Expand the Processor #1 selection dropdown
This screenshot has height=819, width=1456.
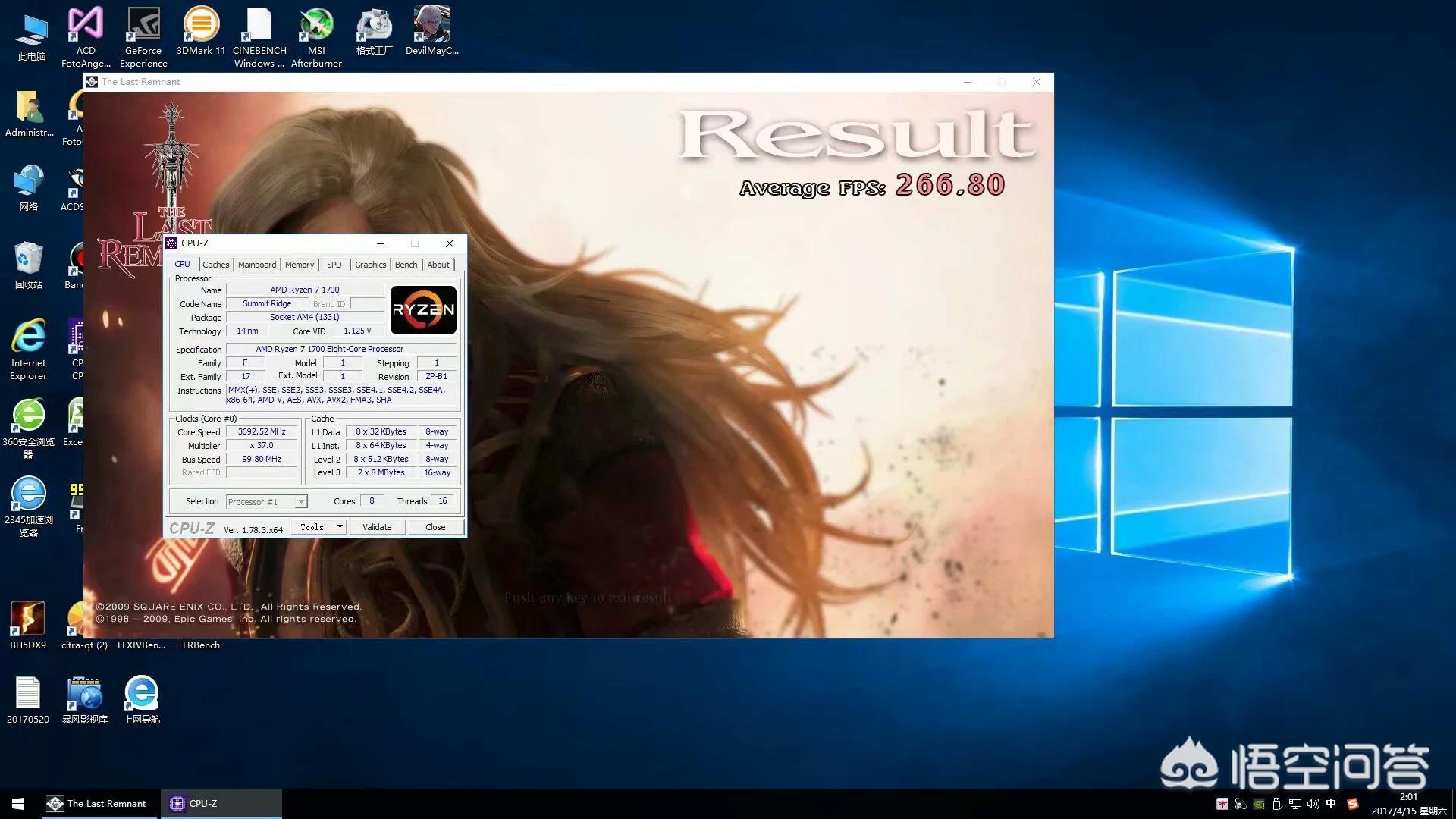(301, 502)
